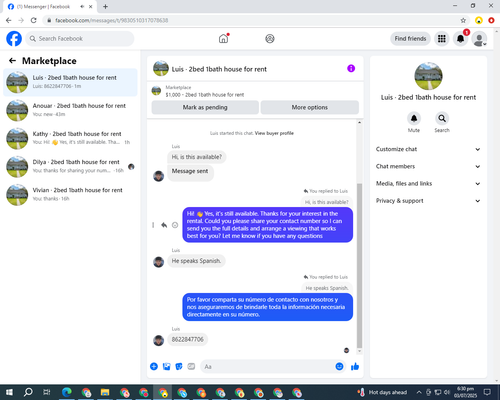This screenshot has width=500, height=400.
Task: Open Vivian conversation in list
Action: (70, 194)
